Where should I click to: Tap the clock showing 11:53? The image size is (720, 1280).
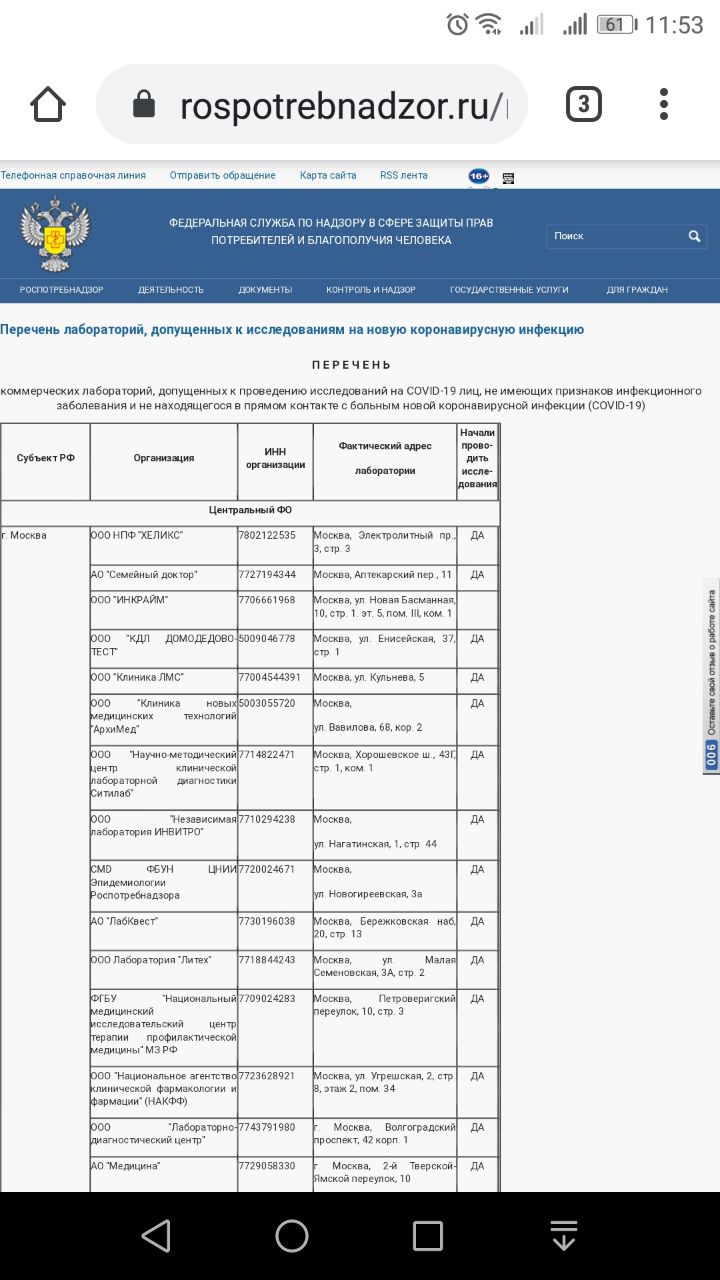tap(674, 25)
